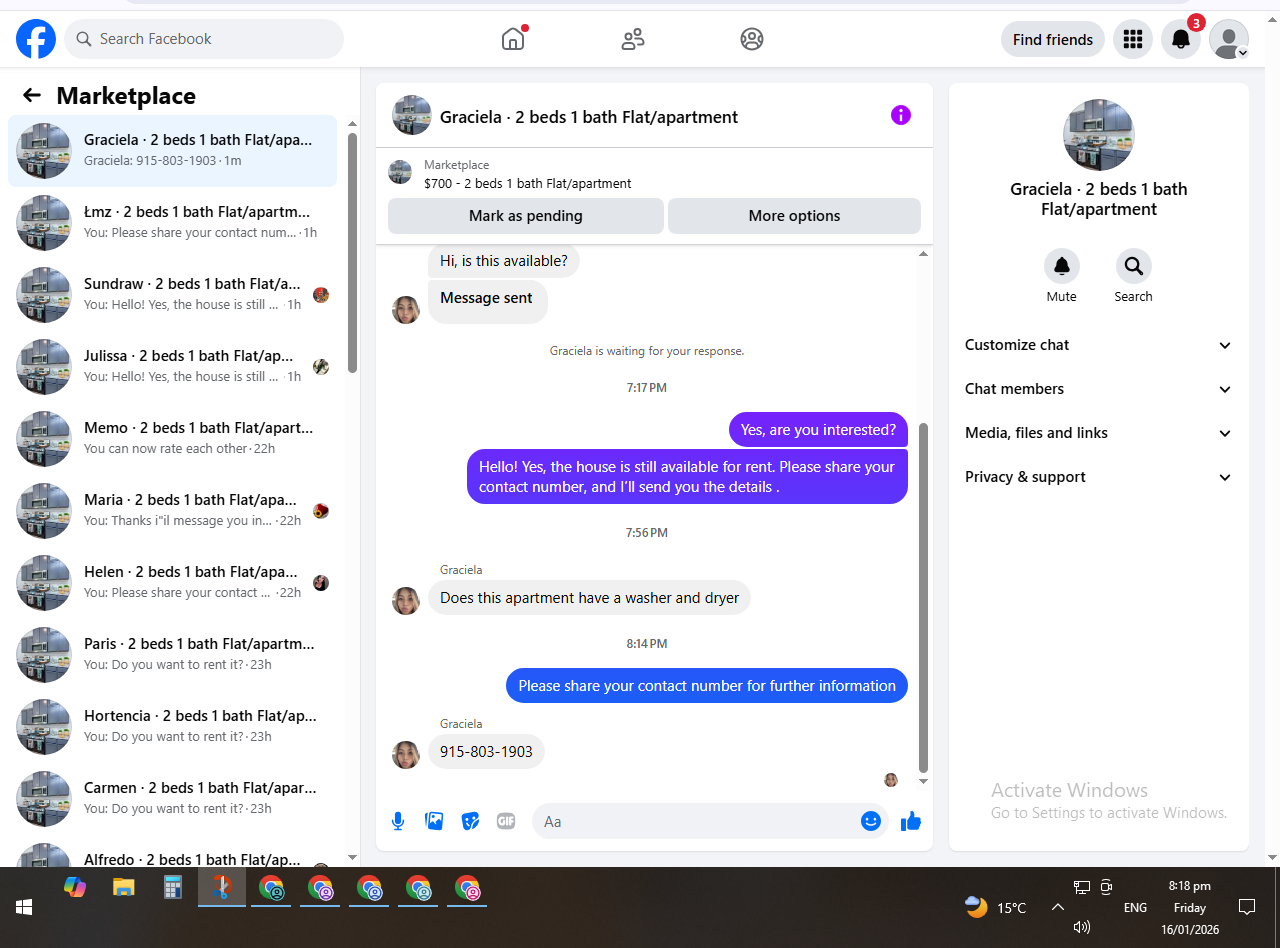Show hidden system tray icons
This screenshot has height=948, width=1280.
tap(1057, 907)
